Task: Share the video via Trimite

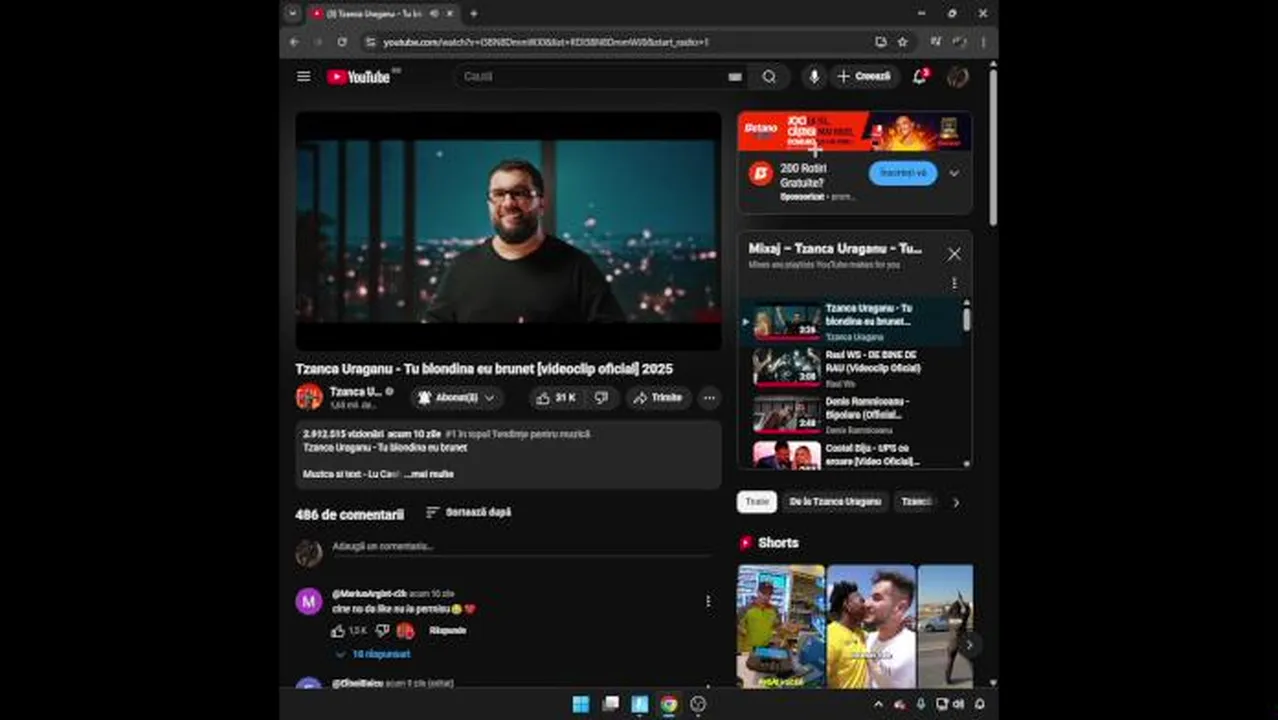Action: (x=657, y=398)
